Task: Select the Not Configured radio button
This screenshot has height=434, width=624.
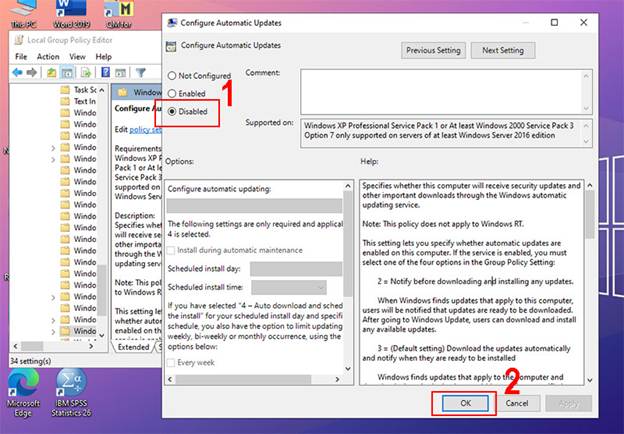Action: 174,76
